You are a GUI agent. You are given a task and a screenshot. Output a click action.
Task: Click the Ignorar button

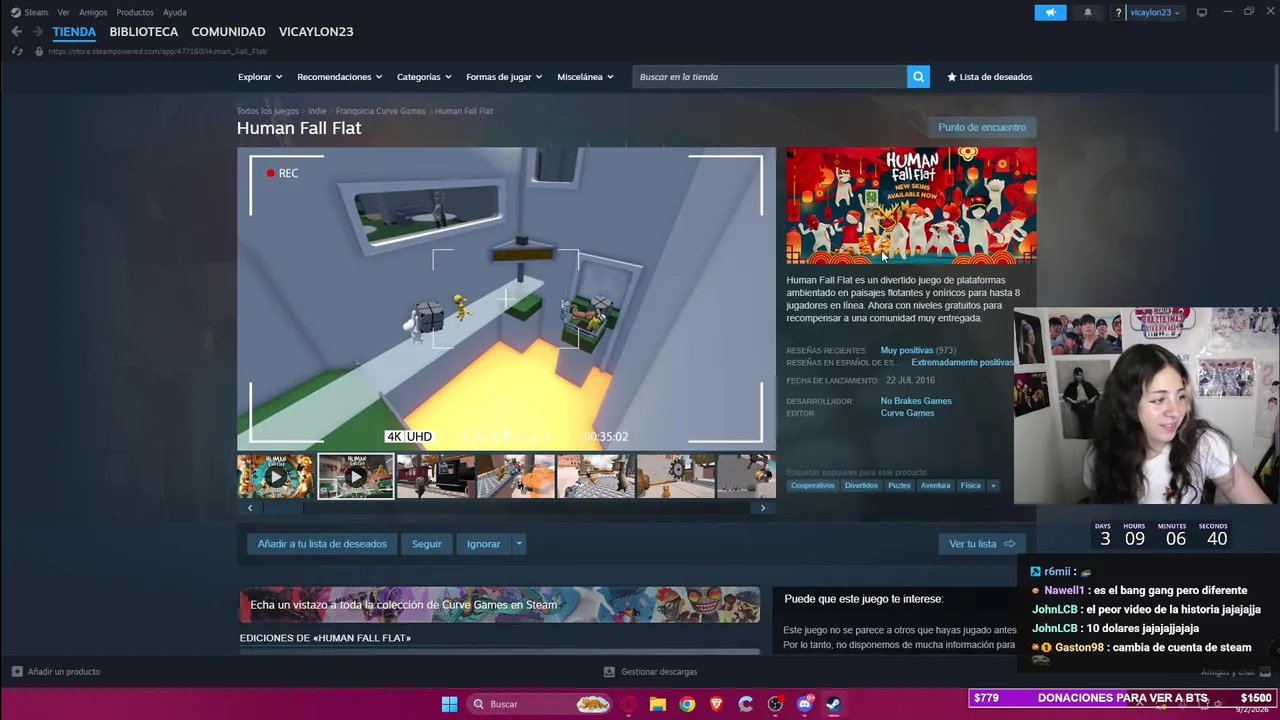tap(483, 544)
